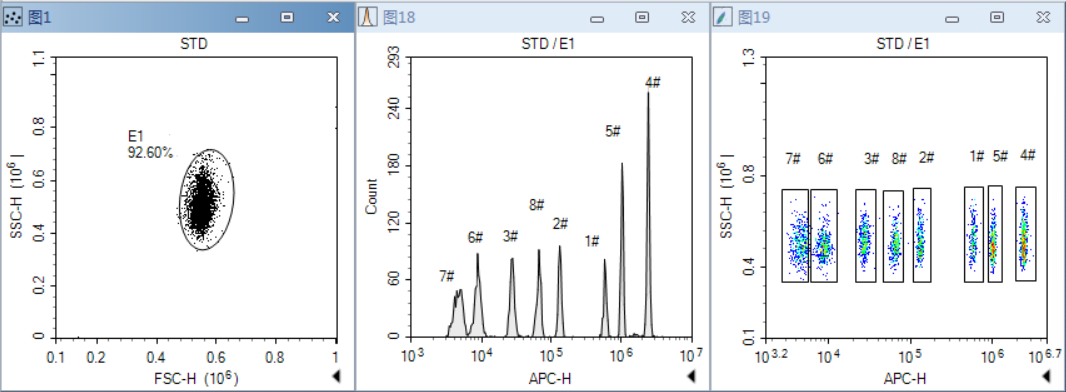Select the 2# rectangular gate in 图19
This screenshot has width=1066, height=392.
click(922, 235)
